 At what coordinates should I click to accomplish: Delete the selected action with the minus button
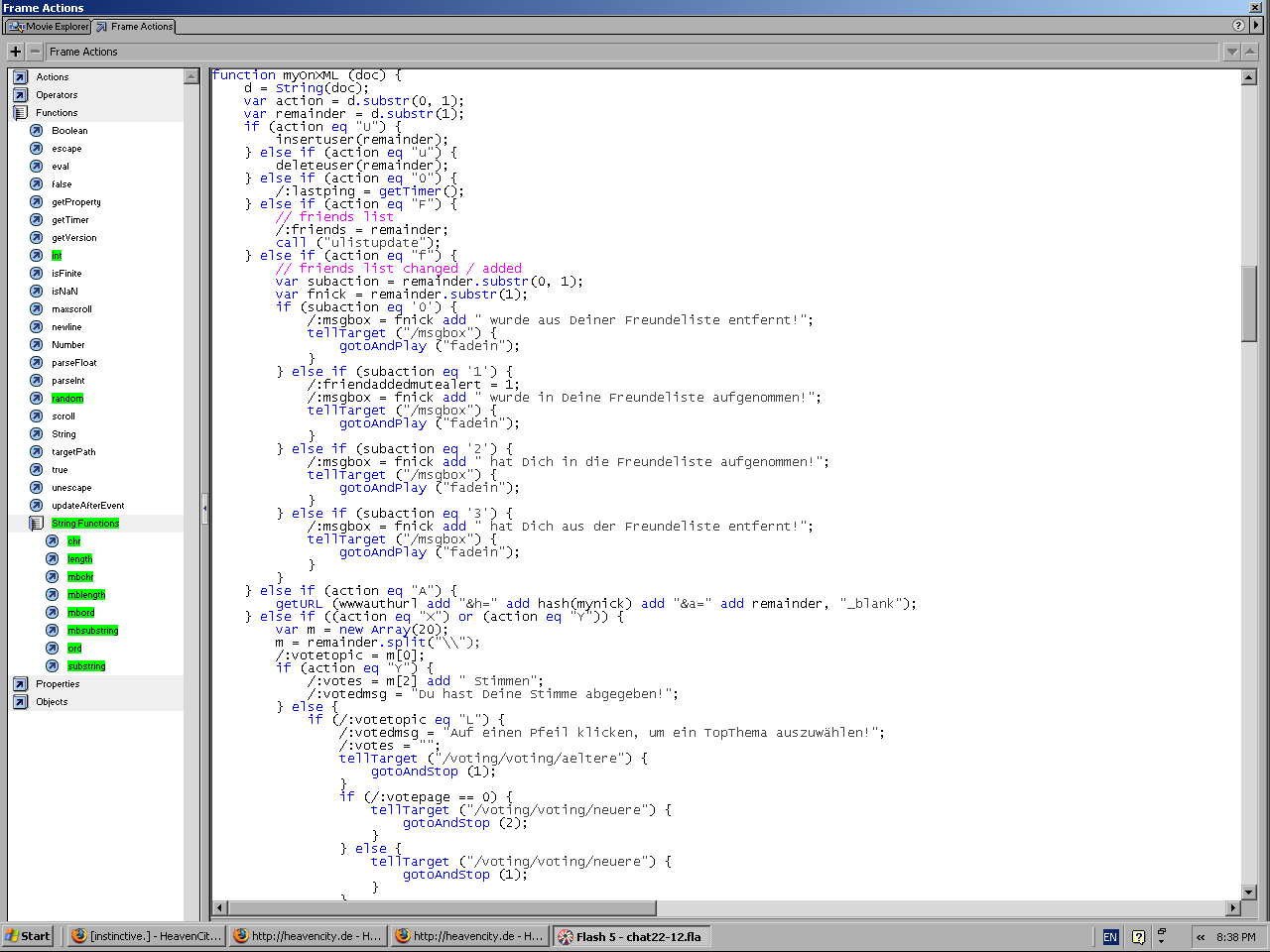(36, 52)
